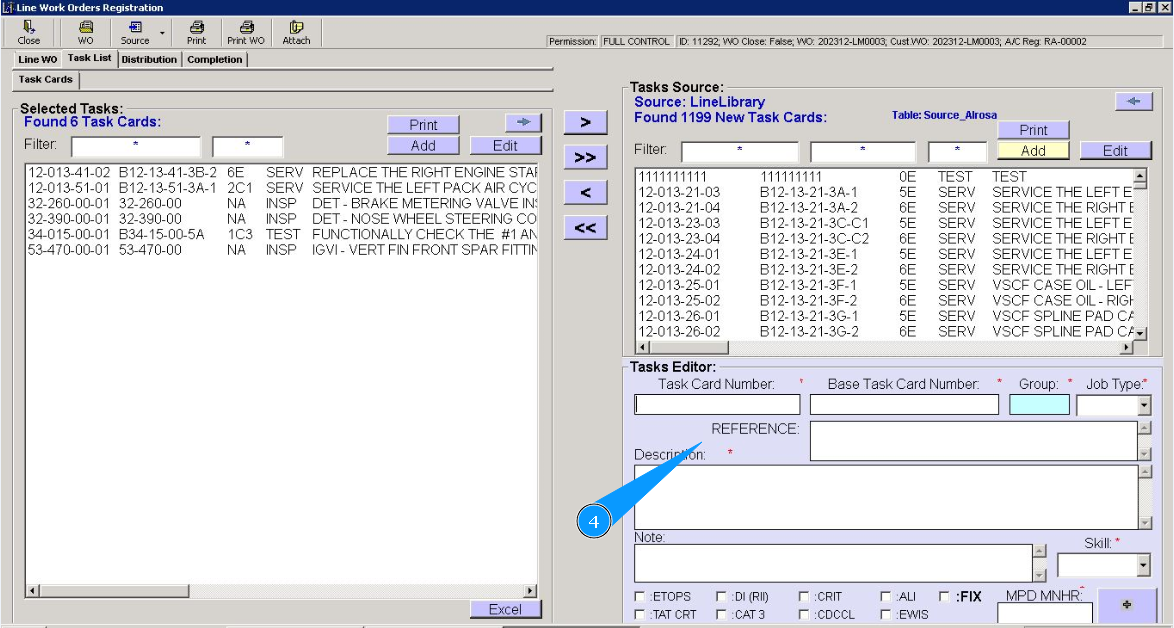Click down arrow of Tasks Source scrollbar
The height and width of the screenshot is (628, 1174).
[x=1140, y=333]
